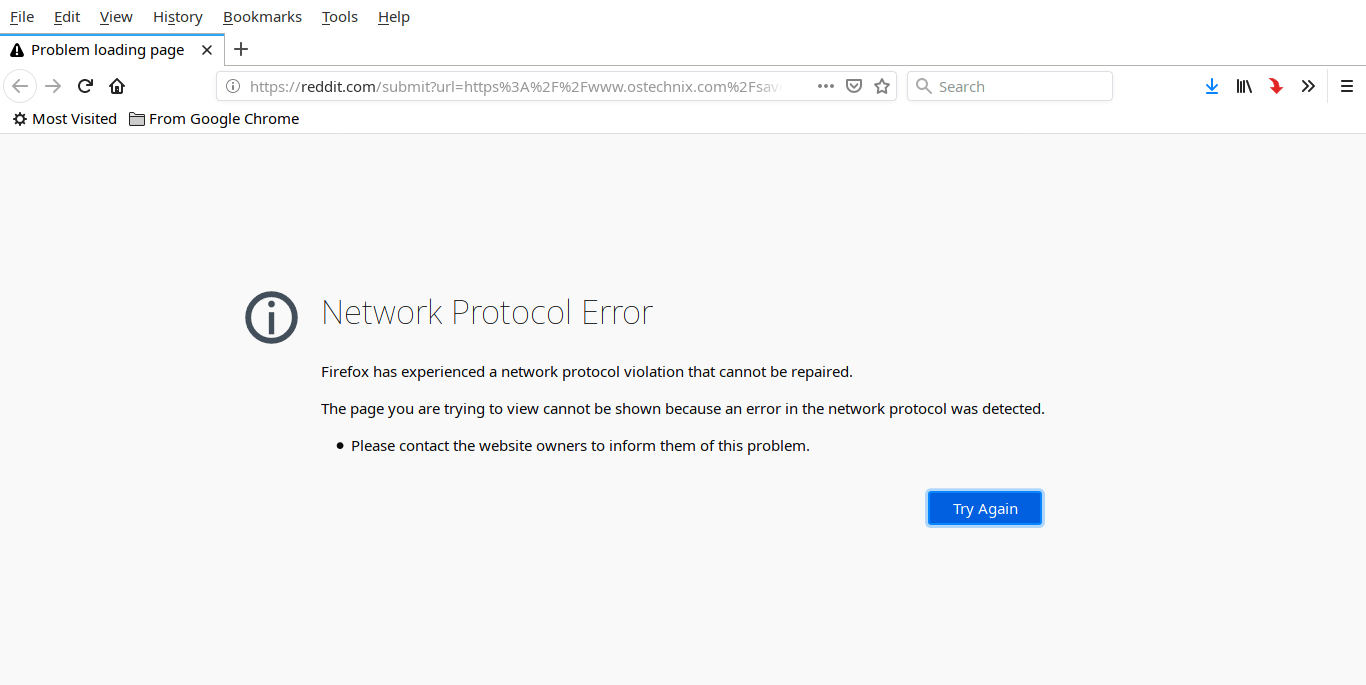This screenshot has width=1366, height=685.
Task: Open the hamburger application menu
Action: 1347,86
